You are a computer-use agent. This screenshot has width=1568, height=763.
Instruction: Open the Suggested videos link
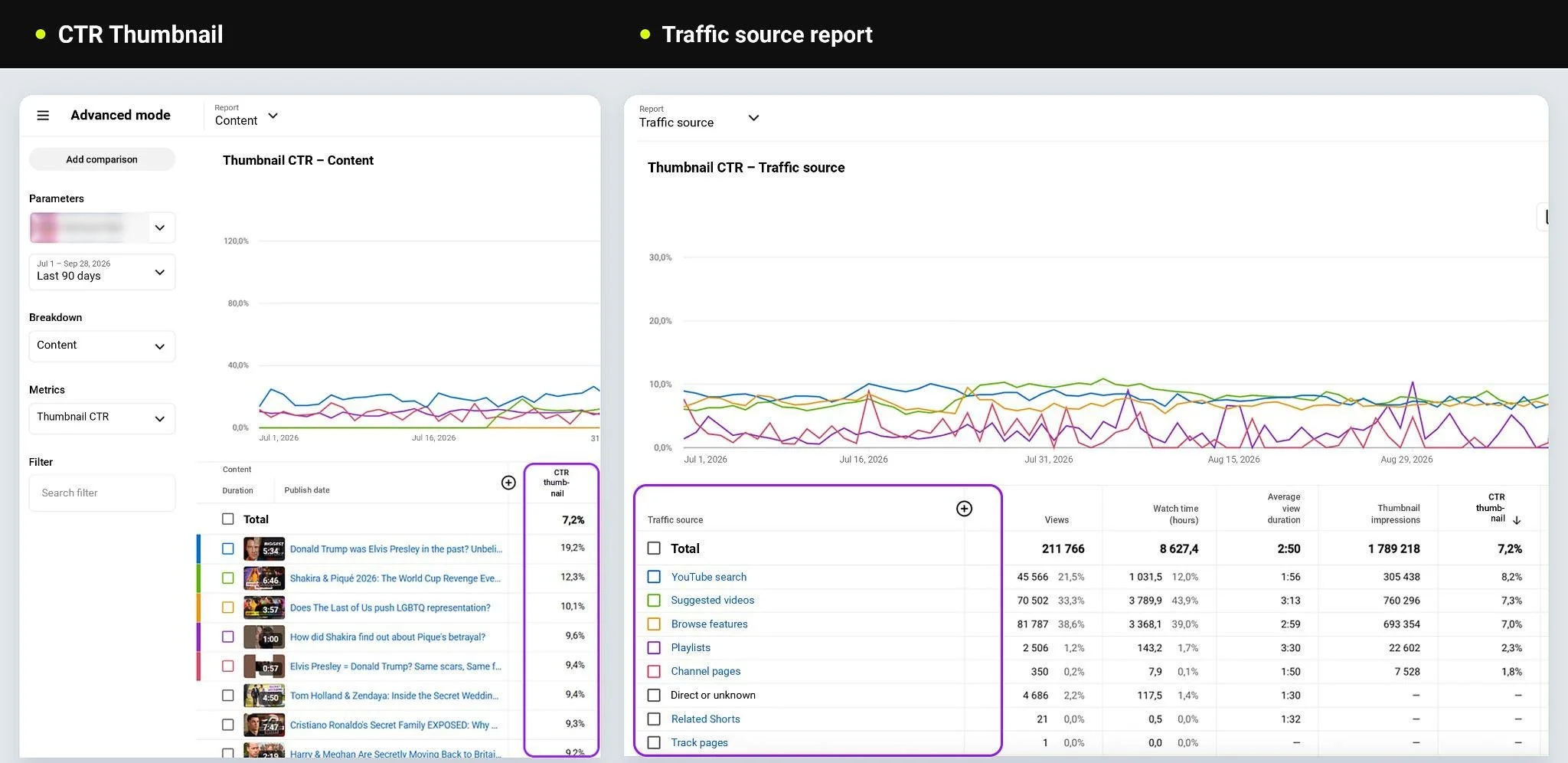[x=713, y=601]
